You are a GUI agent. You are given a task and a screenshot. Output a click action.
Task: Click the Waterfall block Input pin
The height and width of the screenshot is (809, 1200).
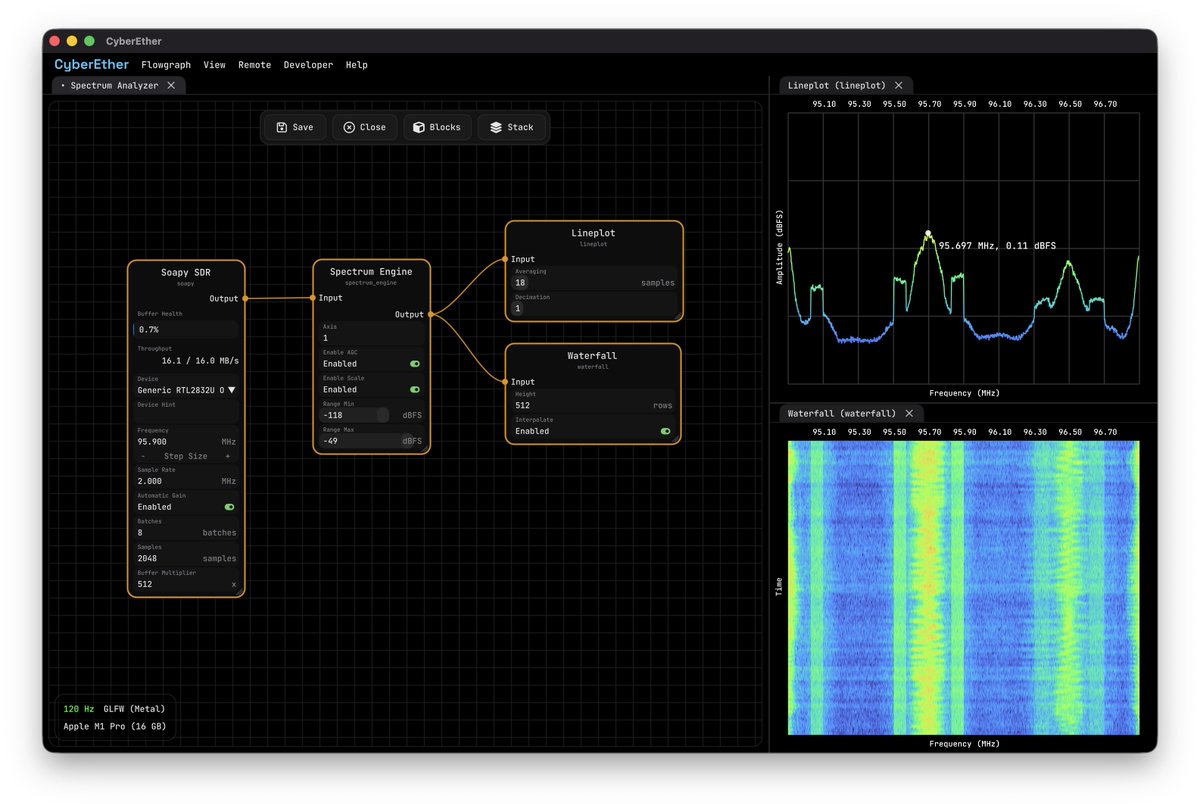506,382
